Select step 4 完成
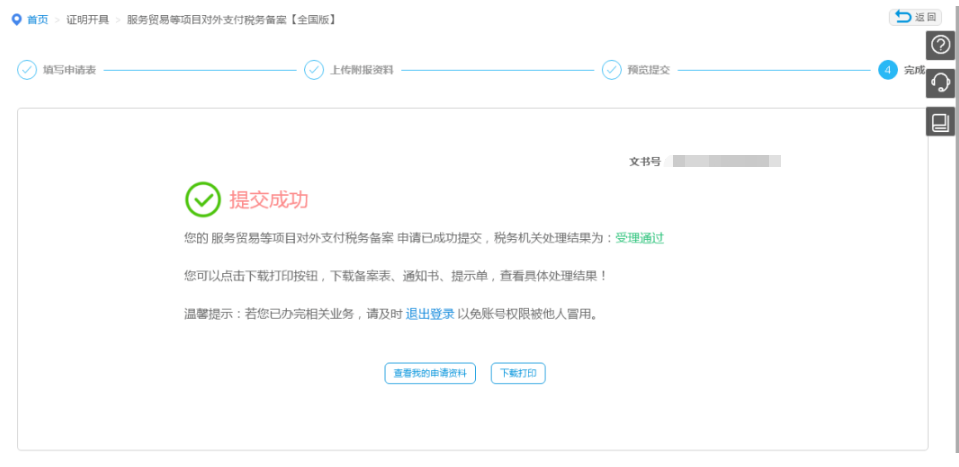Screen dimensions: 959x467 tap(902, 70)
